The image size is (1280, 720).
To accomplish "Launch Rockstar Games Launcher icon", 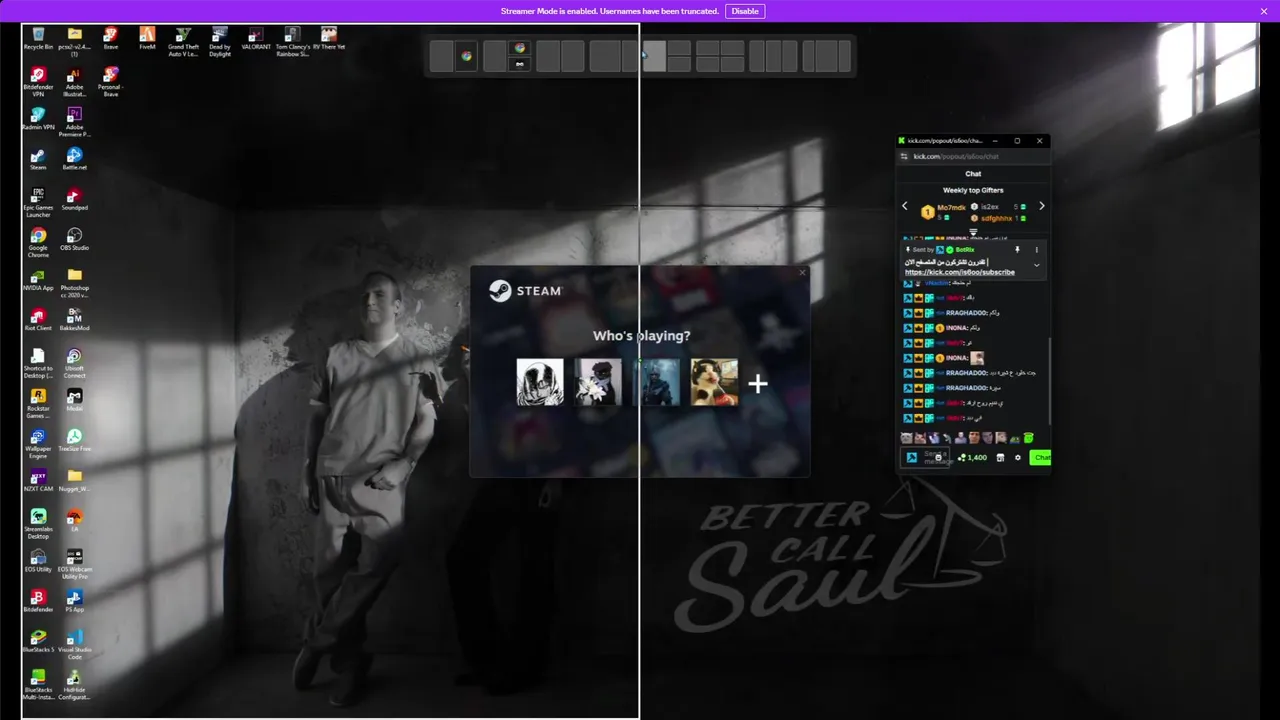I will point(38,403).
